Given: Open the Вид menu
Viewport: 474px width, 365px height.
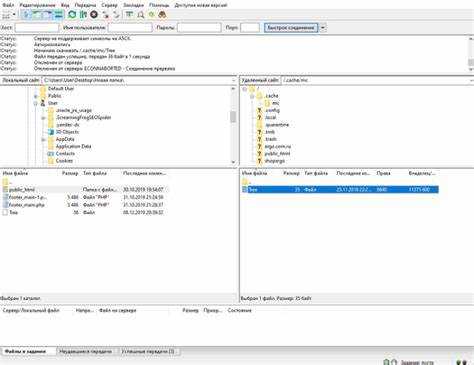Looking at the screenshot, I should [x=65, y=5].
